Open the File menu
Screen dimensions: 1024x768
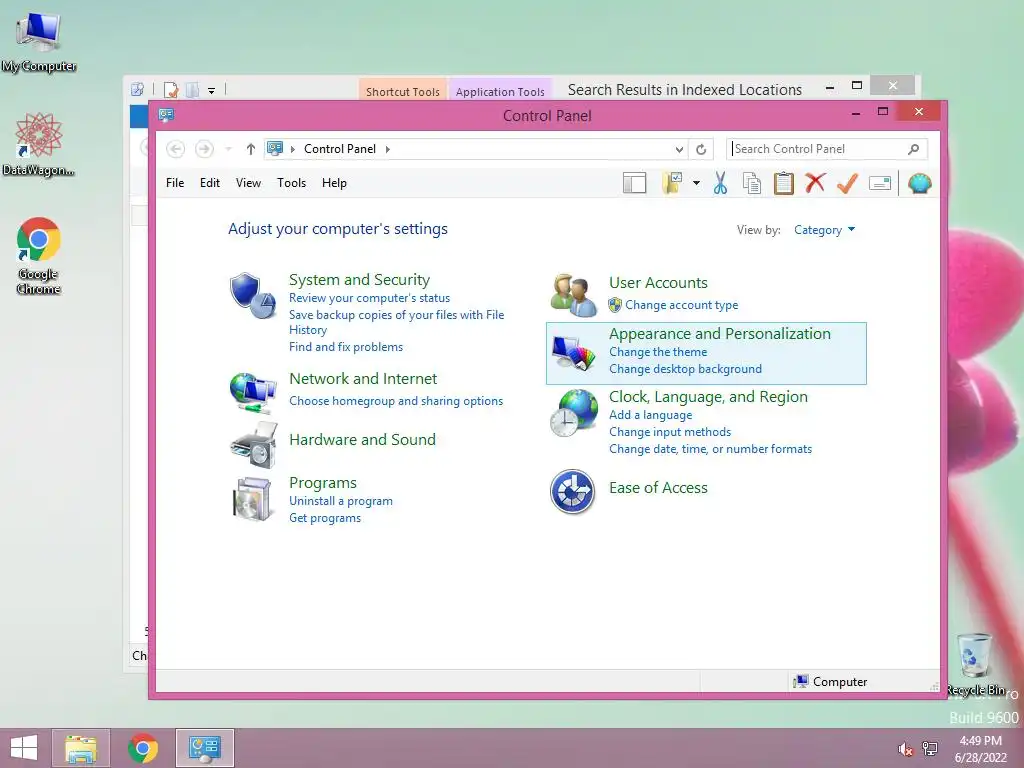(x=175, y=183)
